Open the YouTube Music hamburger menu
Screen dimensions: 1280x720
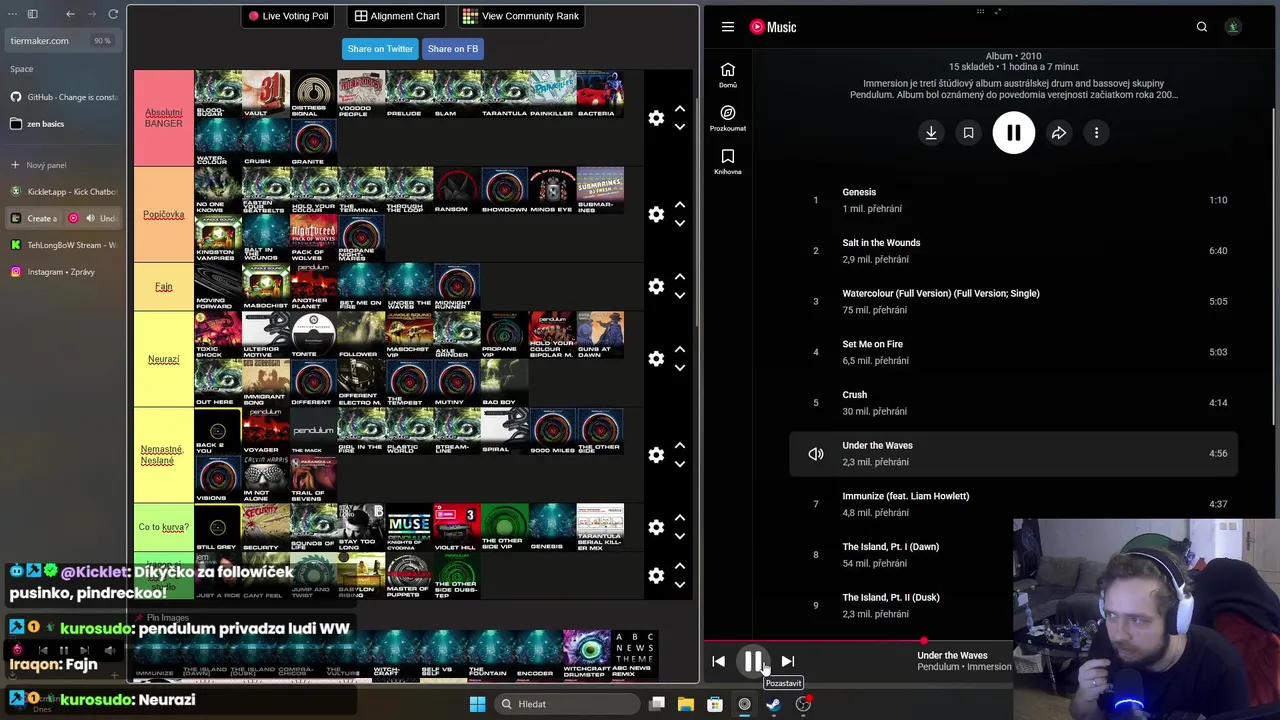pos(728,27)
